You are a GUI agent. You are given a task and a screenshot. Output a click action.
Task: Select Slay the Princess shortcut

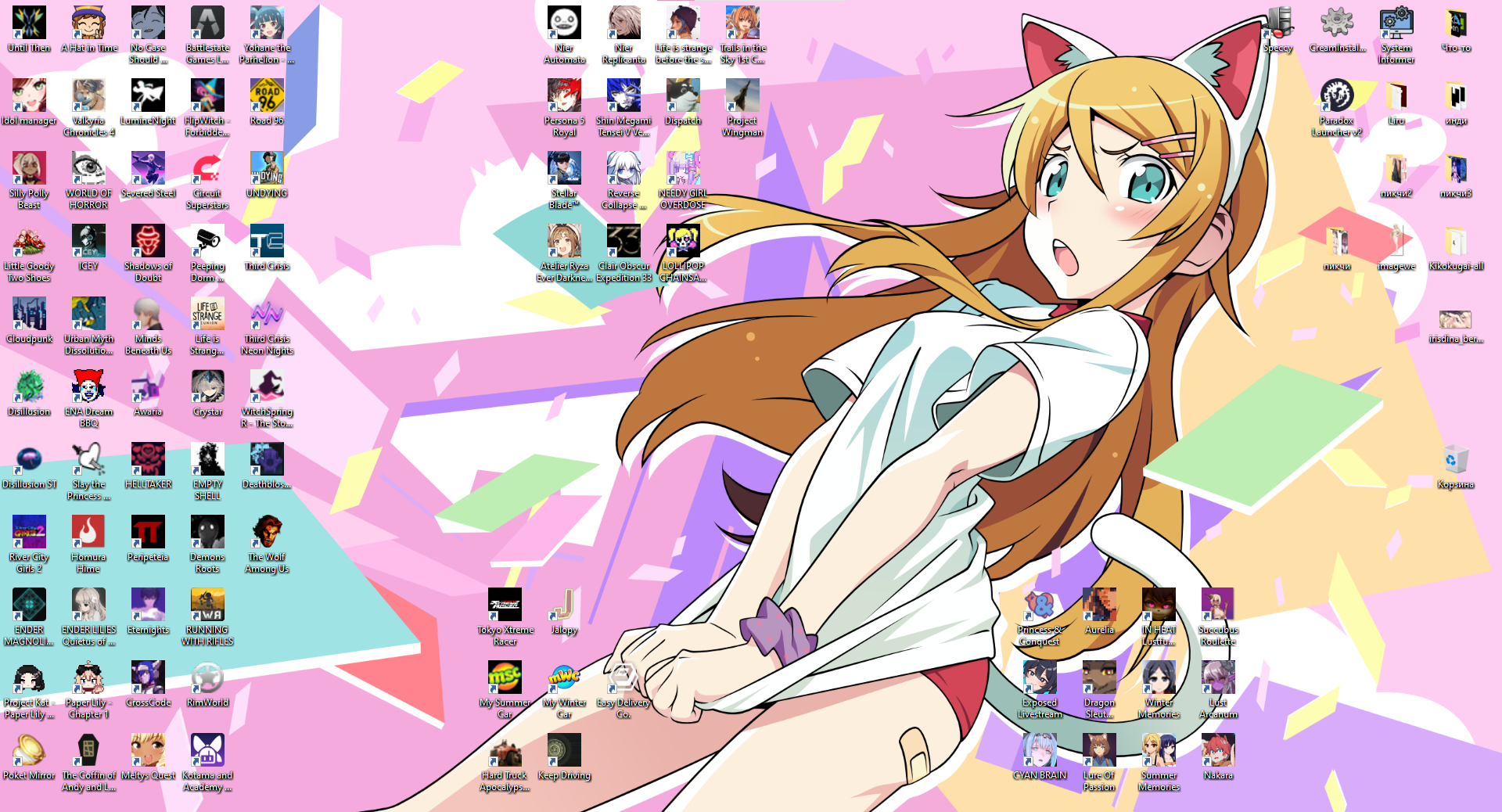[88, 472]
